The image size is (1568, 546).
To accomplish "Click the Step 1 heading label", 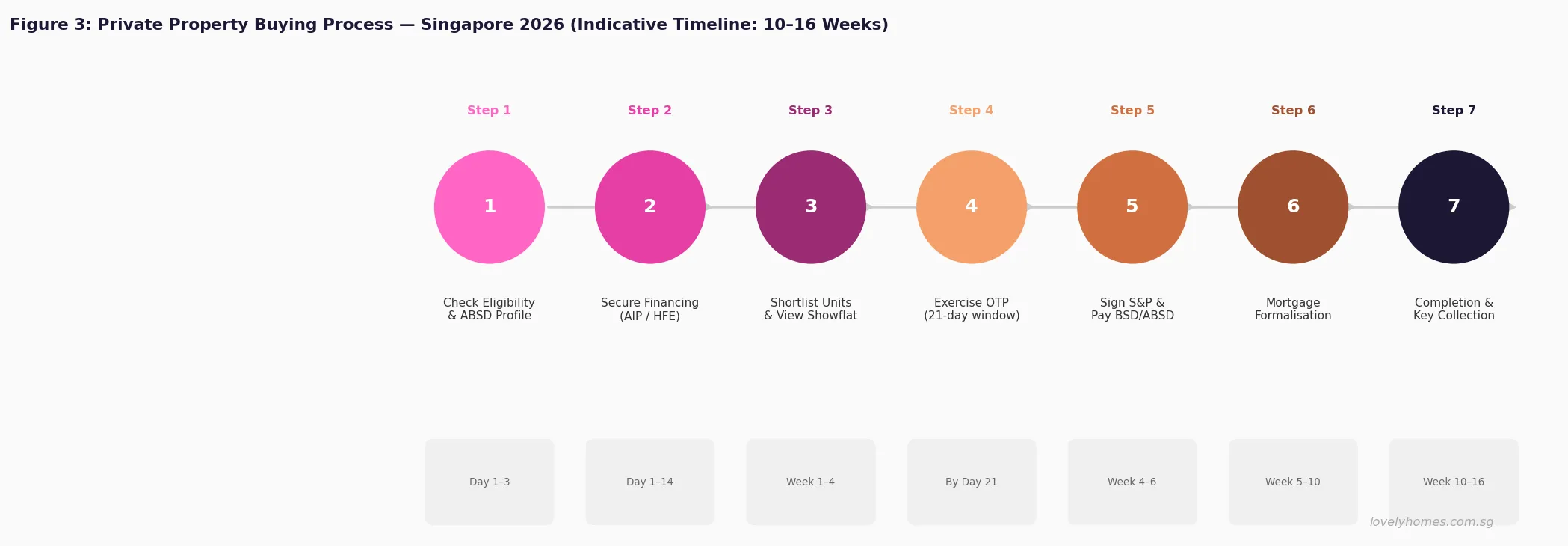I will [490, 111].
